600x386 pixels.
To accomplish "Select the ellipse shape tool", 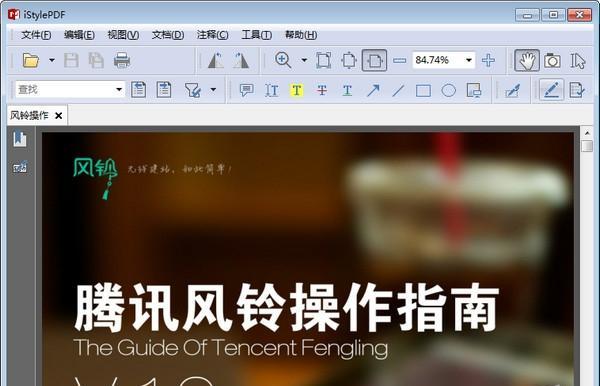I will pyautogui.click(x=448, y=91).
